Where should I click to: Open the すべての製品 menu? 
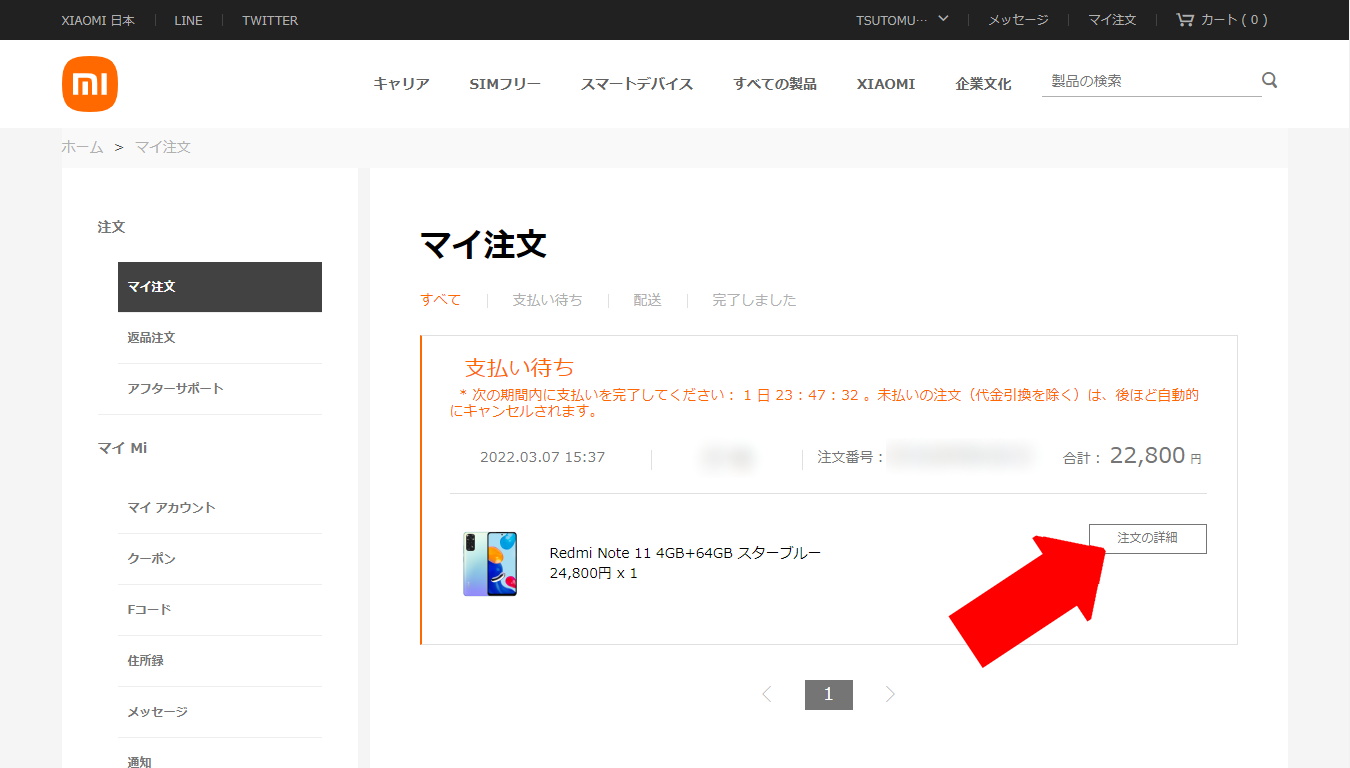coord(775,84)
